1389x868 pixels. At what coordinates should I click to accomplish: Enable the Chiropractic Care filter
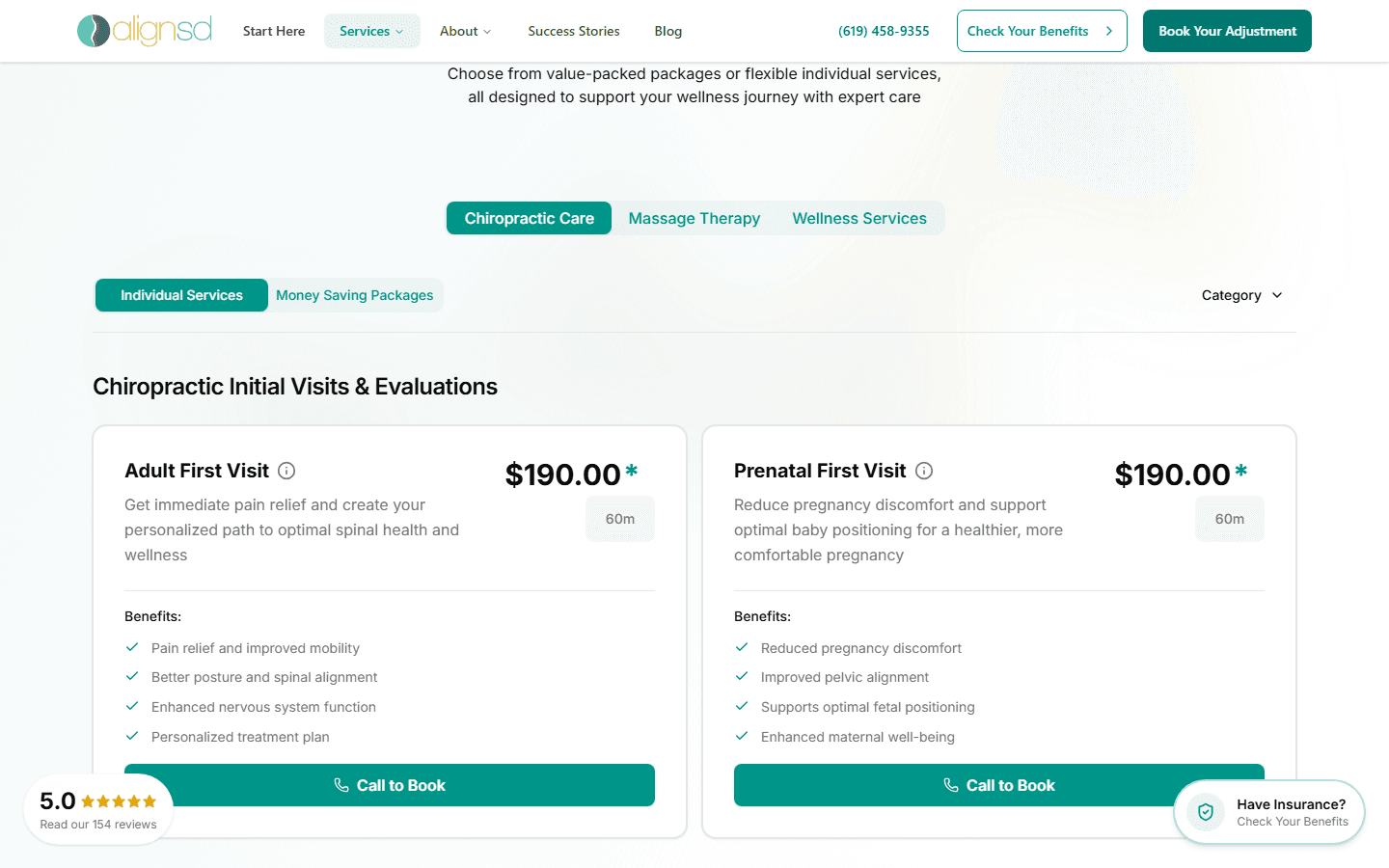[529, 218]
